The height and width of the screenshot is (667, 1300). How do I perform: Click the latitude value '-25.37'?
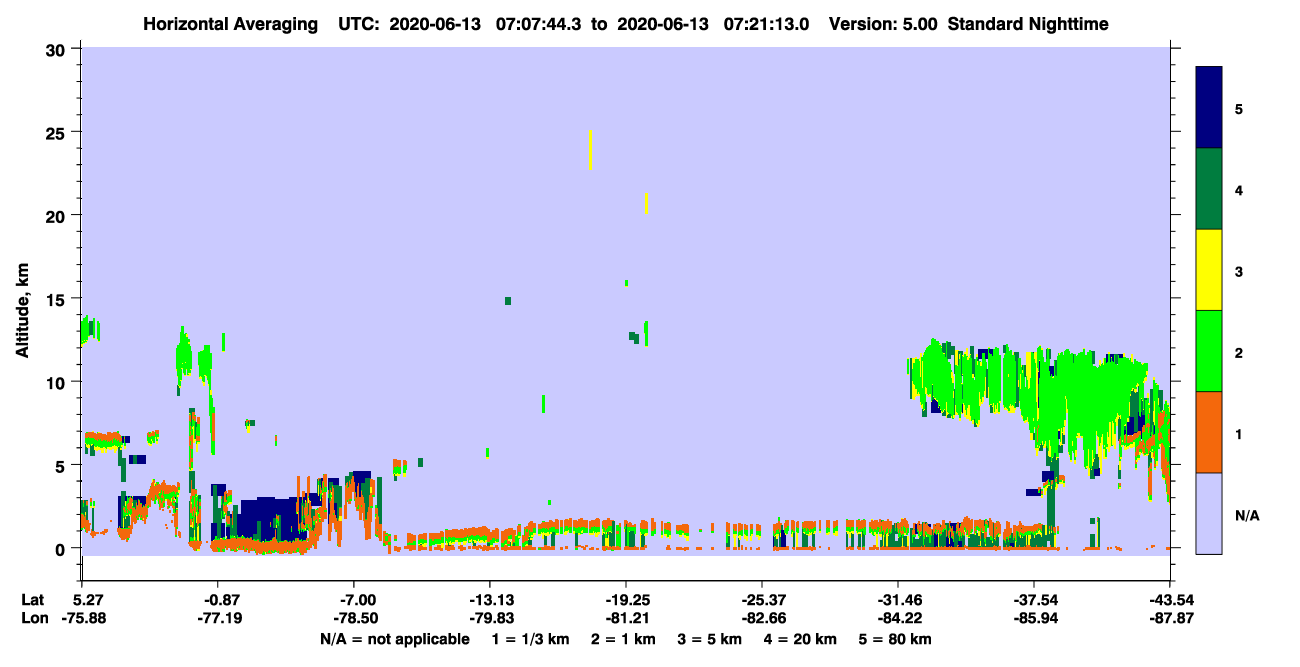coord(761,600)
